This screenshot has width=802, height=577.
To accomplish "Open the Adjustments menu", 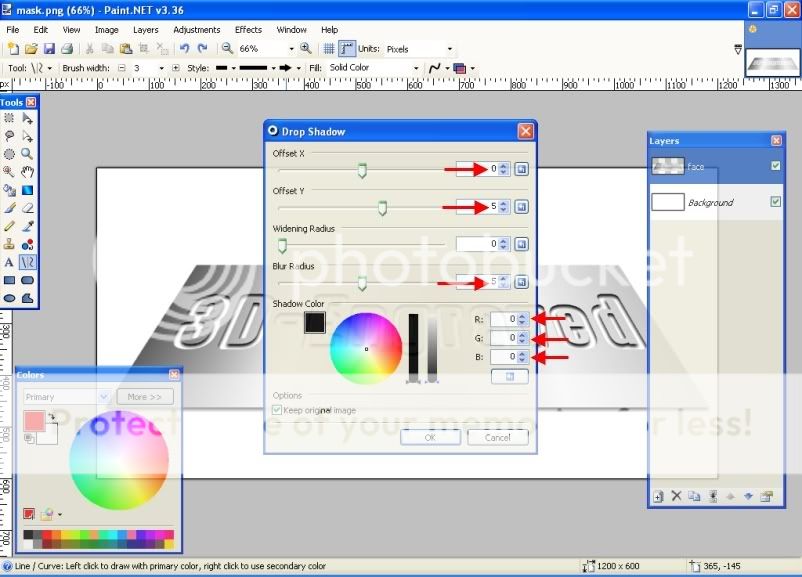I will coord(196,29).
